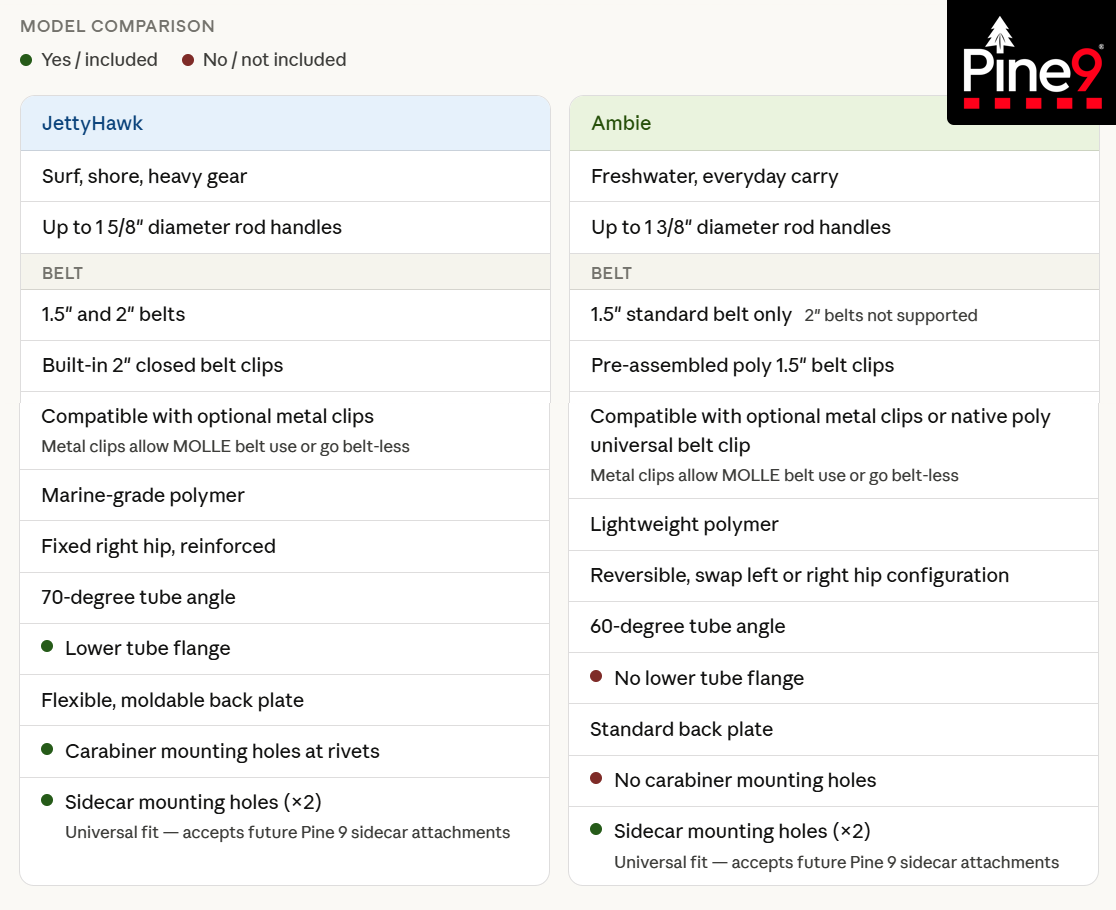Click red dot beside 'No lower tube flange'
This screenshot has height=910, width=1116.
click(x=596, y=676)
